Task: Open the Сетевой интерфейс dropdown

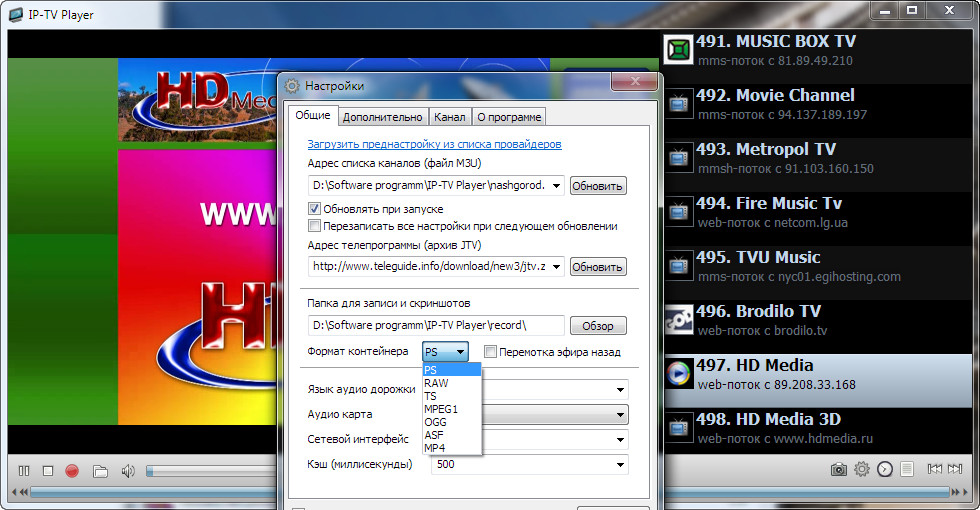Action: [x=620, y=439]
